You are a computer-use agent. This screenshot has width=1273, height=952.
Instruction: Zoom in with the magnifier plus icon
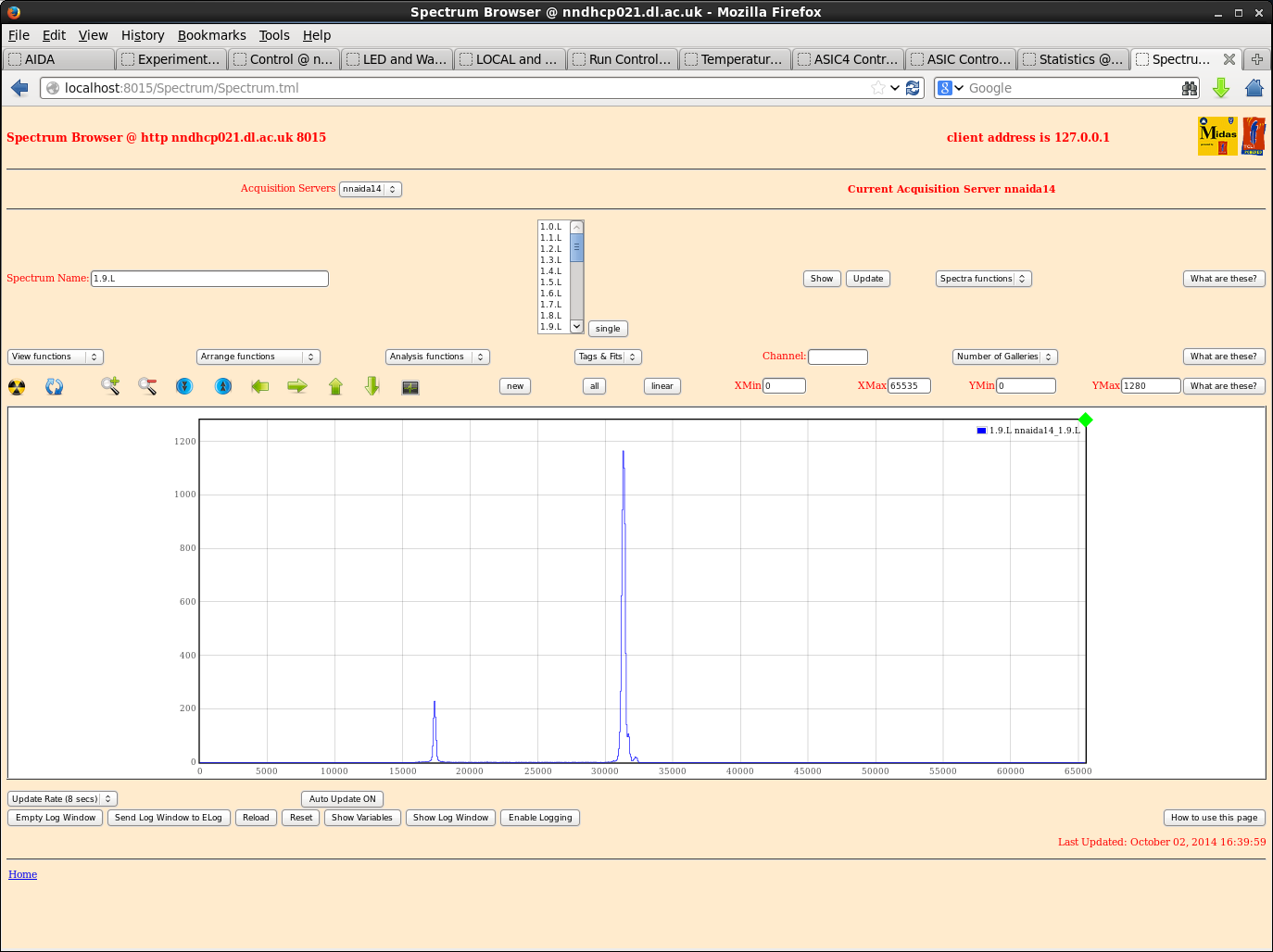tap(110, 386)
